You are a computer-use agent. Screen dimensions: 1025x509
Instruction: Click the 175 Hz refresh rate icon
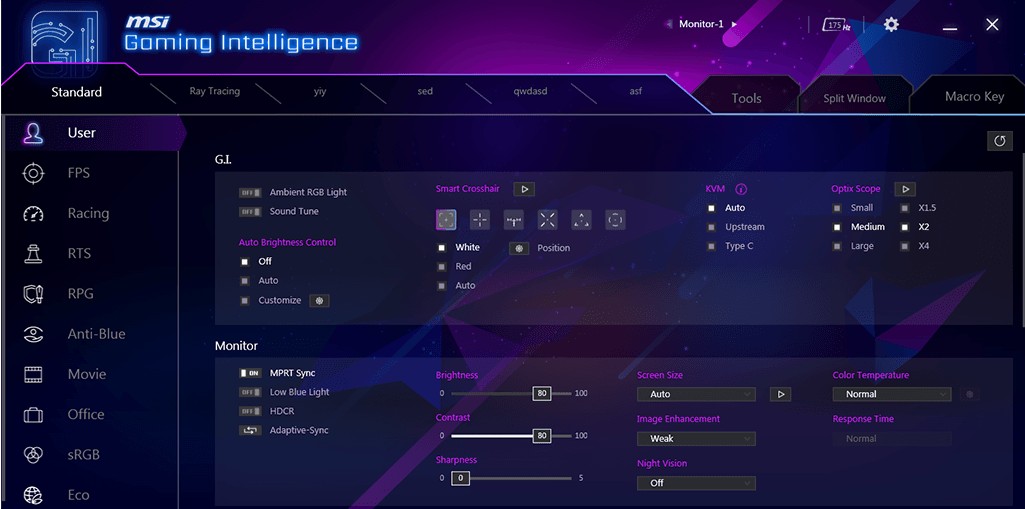836,25
